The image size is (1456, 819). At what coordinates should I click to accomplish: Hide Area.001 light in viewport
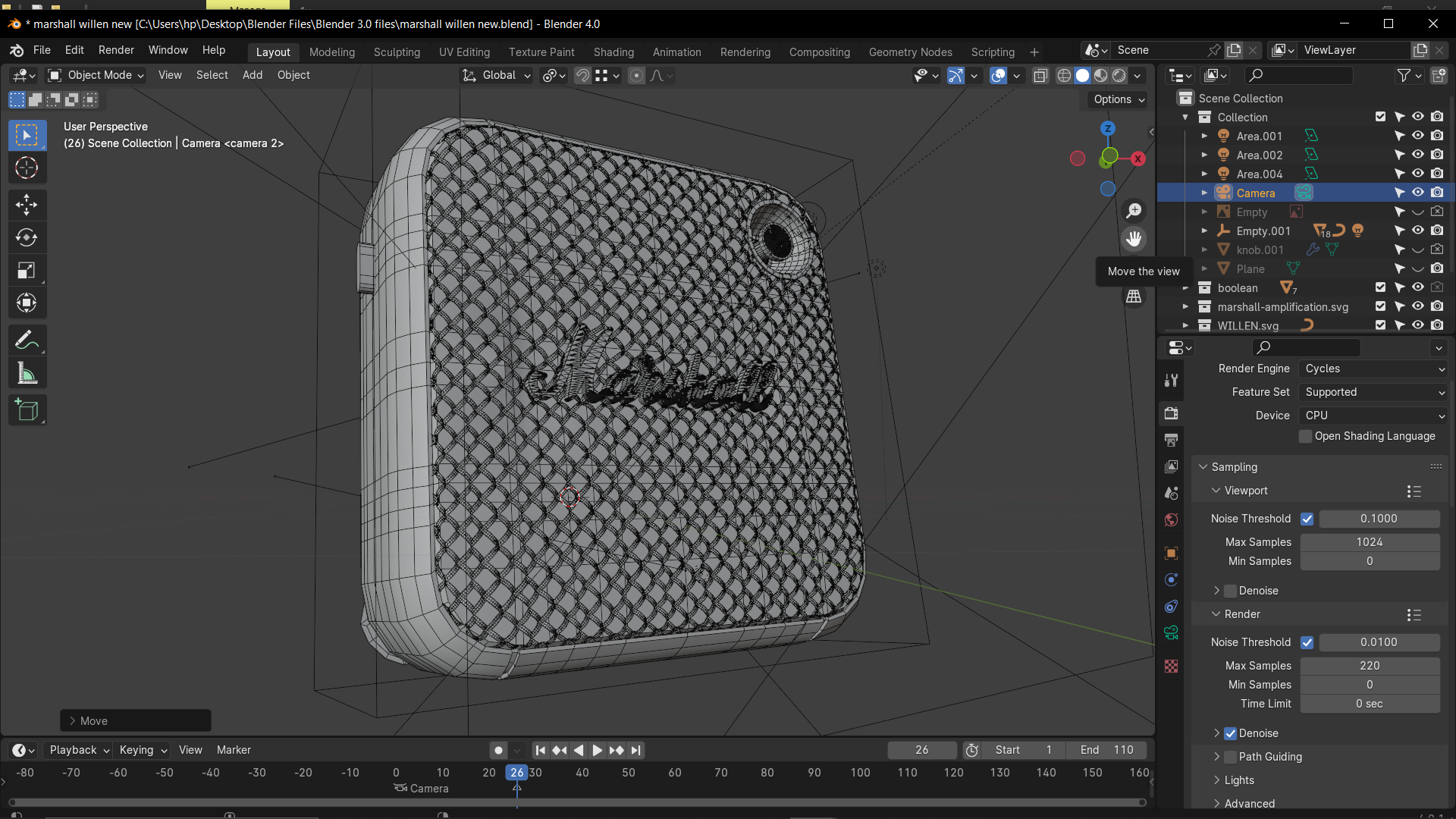coord(1418,136)
